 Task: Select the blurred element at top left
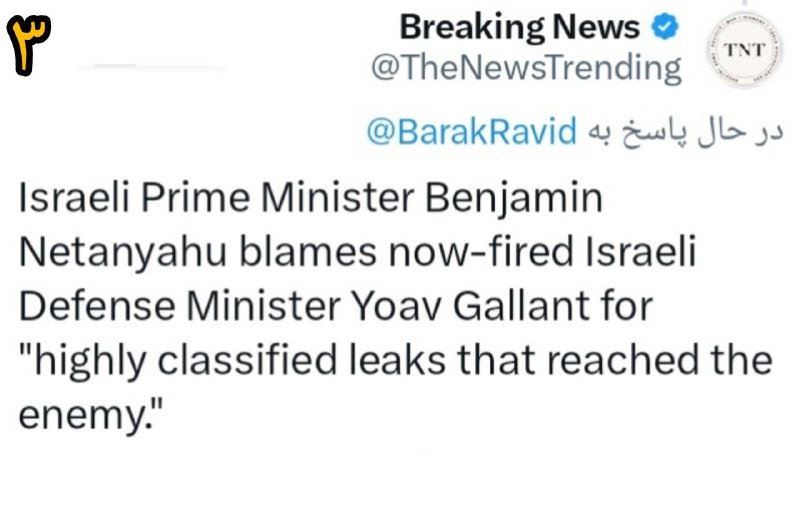(x=153, y=66)
